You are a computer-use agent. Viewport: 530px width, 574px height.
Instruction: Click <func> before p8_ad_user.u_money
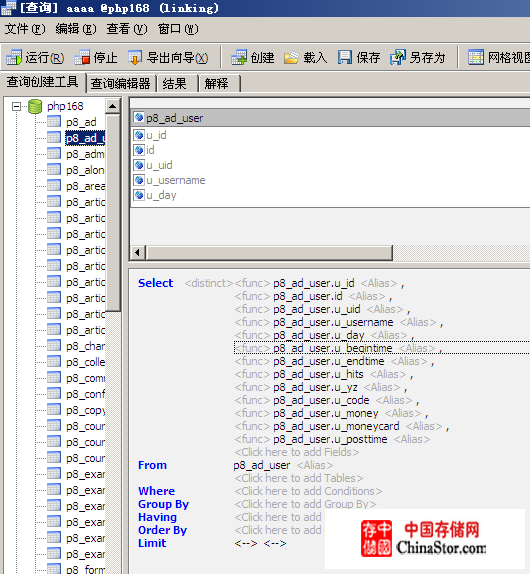(252, 413)
